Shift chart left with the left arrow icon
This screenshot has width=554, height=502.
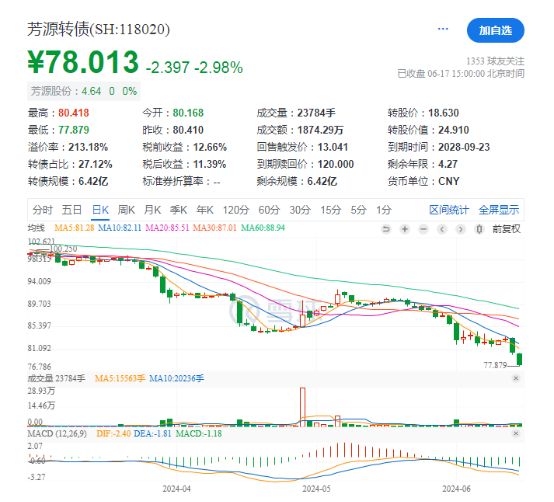click(x=442, y=229)
